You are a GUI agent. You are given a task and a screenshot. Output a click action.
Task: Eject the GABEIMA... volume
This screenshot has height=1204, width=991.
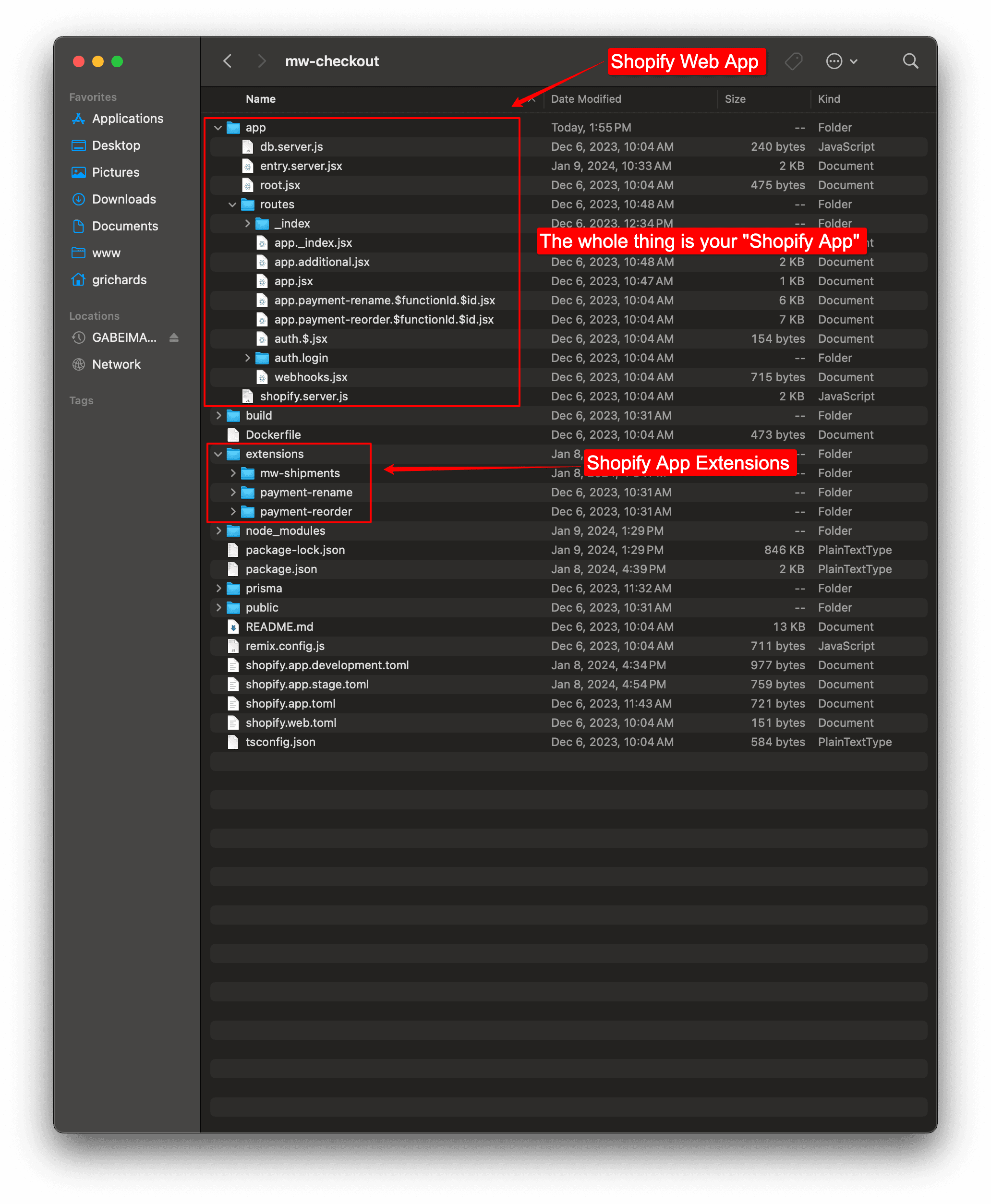(174, 338)
